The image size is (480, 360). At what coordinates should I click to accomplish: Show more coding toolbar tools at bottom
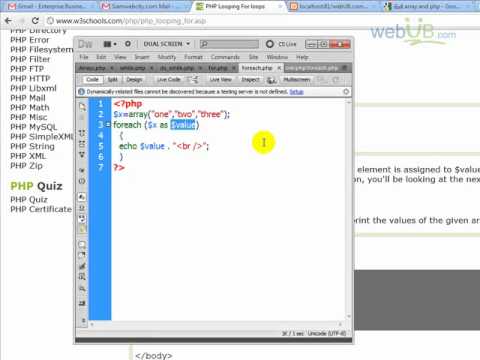(83, 320)
